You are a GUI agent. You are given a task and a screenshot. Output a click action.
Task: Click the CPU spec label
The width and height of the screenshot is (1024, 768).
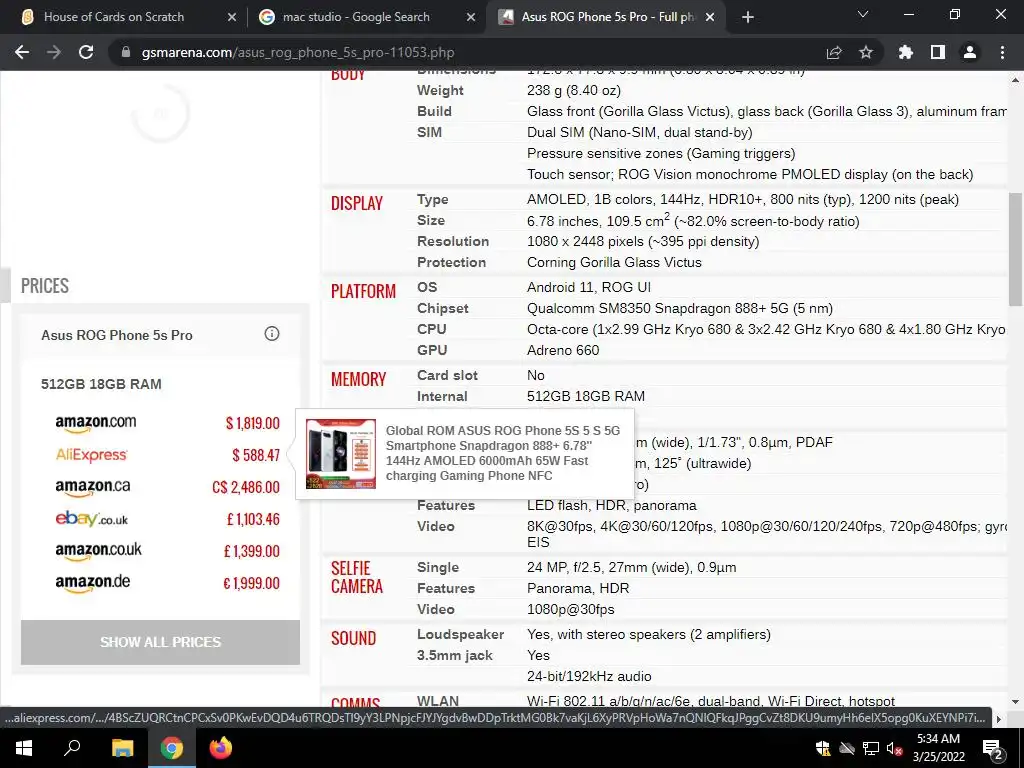(432, 329)
